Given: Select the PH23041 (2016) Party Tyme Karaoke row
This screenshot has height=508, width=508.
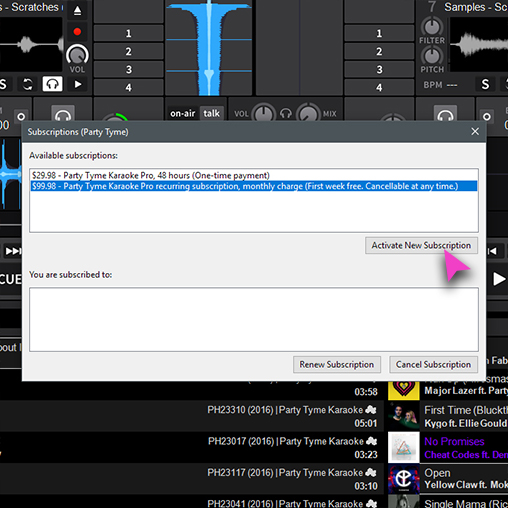Looking at the screenshot, I should pos(192,502).
